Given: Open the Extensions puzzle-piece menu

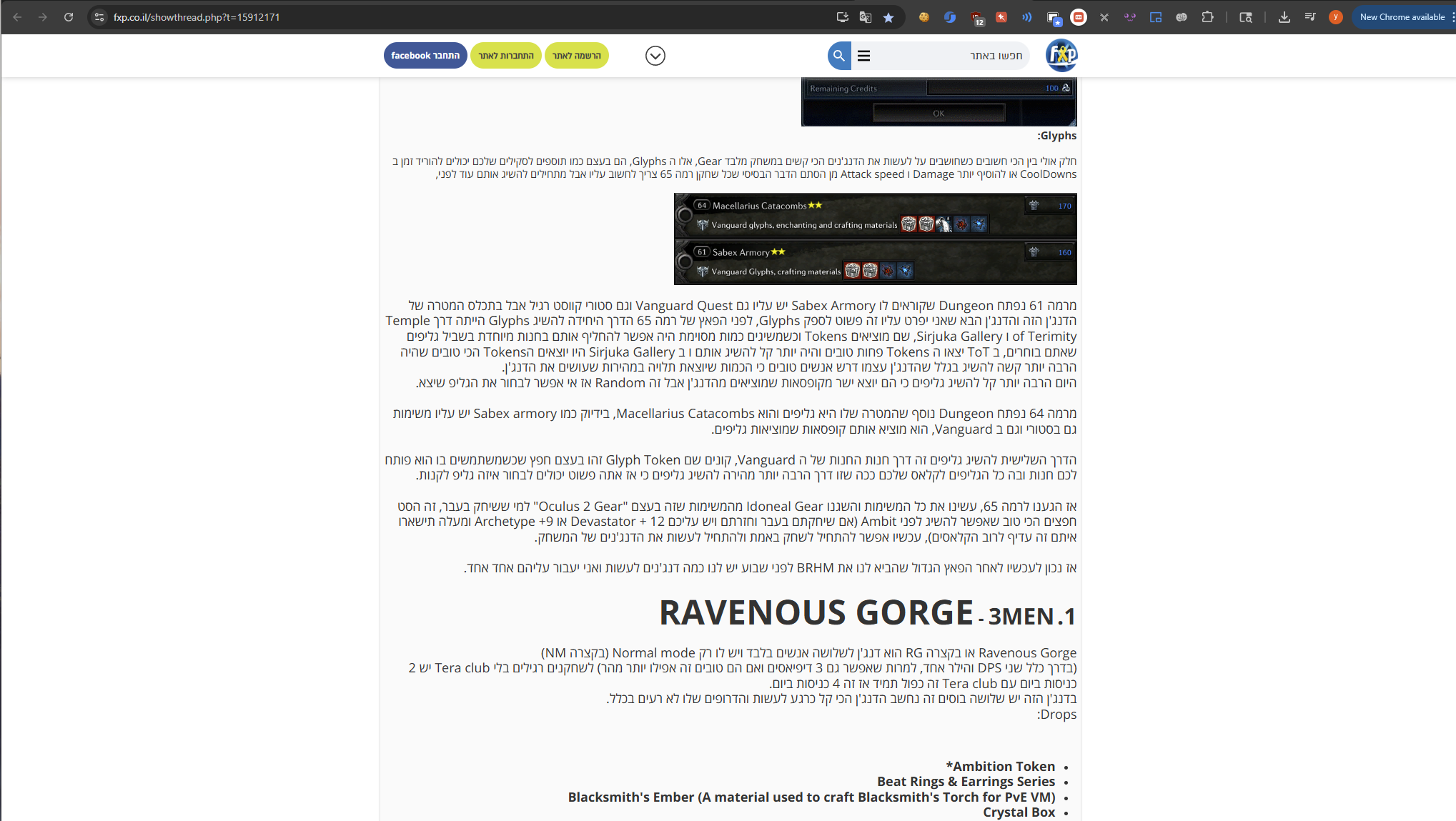Looking at the screenshot, I should [1208, 17].
